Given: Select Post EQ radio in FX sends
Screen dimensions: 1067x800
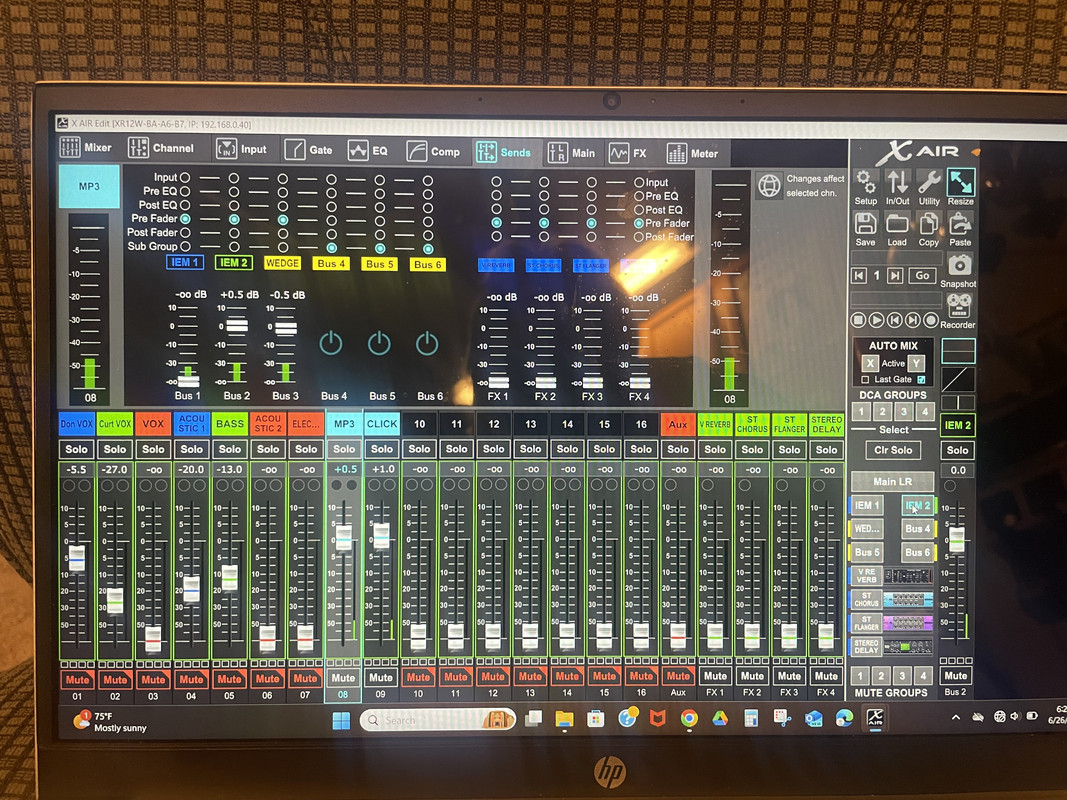Looking at the screenshot, I should tap(639, 210).
